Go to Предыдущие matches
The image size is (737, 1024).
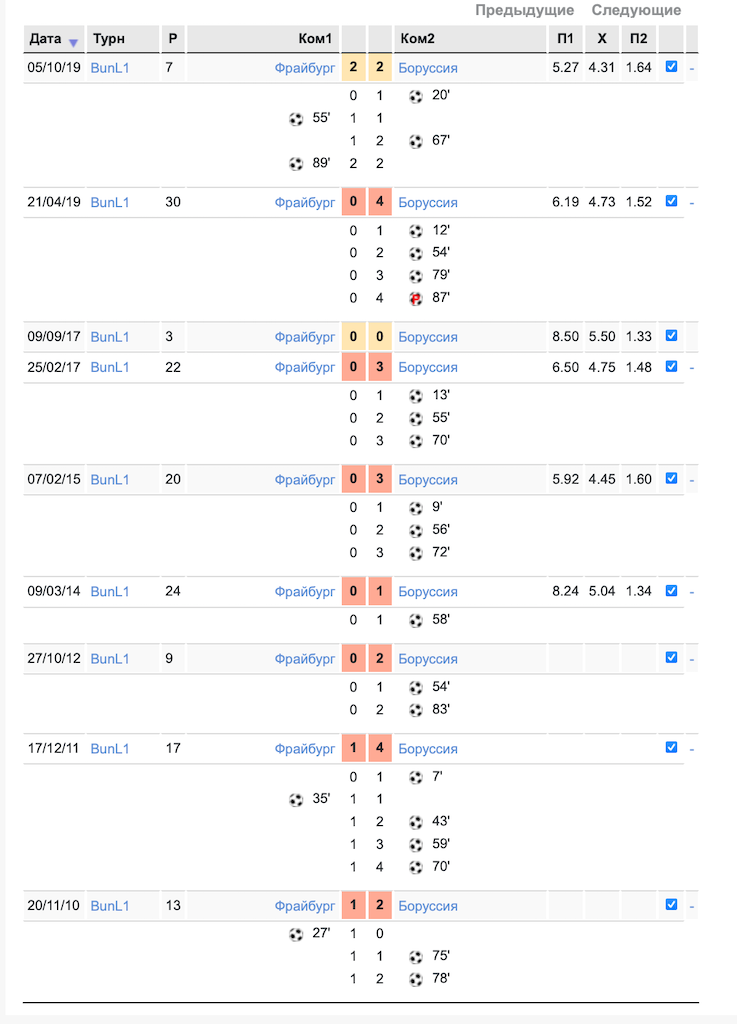524,10
